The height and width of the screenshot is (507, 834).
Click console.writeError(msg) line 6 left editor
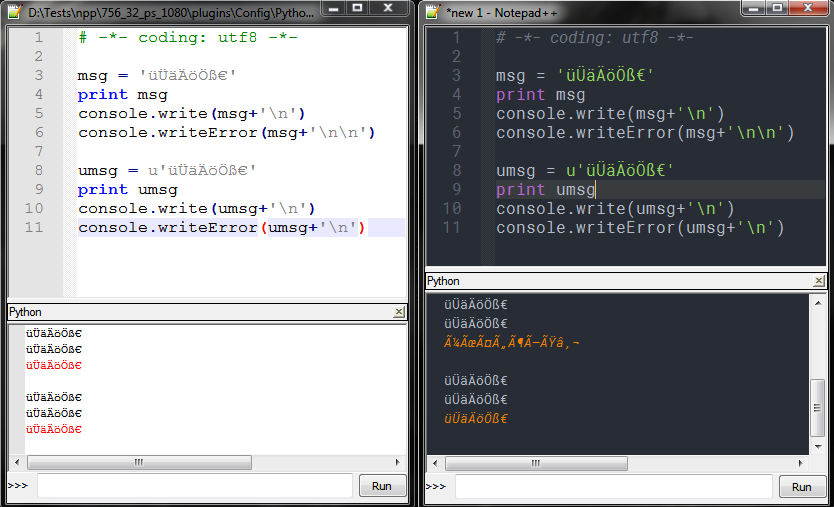[227, 132]
